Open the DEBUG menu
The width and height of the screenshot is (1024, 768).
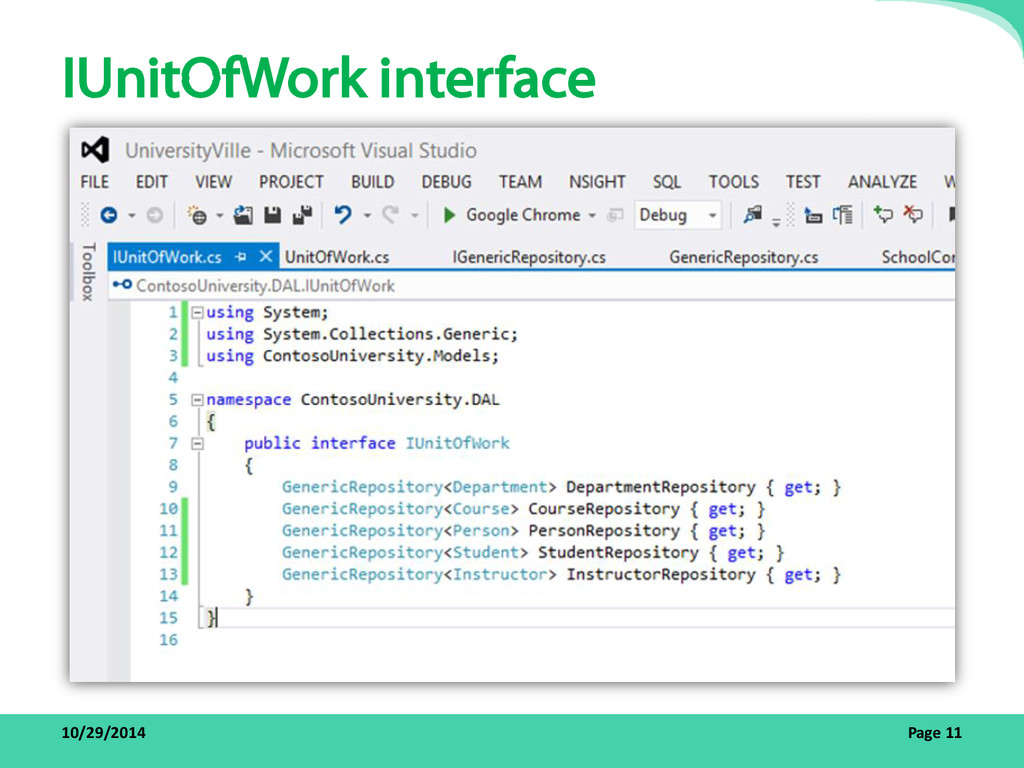(447, 182)
